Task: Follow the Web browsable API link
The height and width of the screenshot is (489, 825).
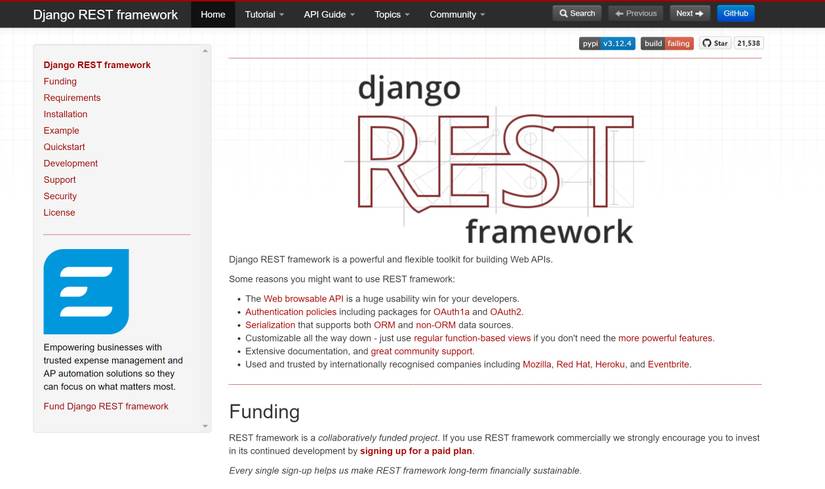Action: (303, 299)
